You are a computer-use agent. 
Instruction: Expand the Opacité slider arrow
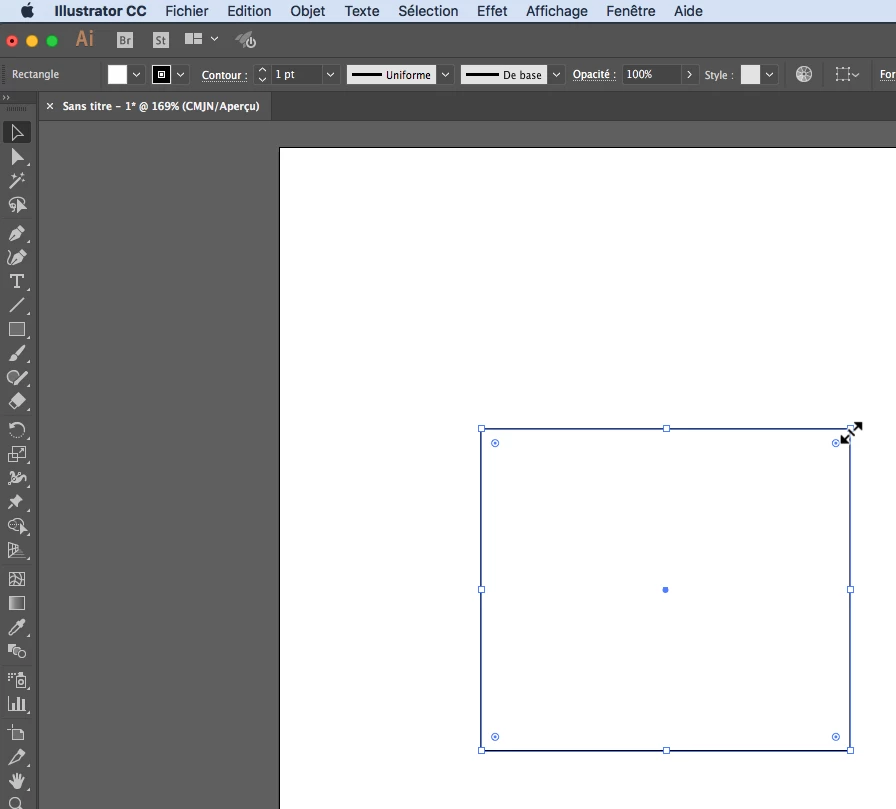coord(689,74)
